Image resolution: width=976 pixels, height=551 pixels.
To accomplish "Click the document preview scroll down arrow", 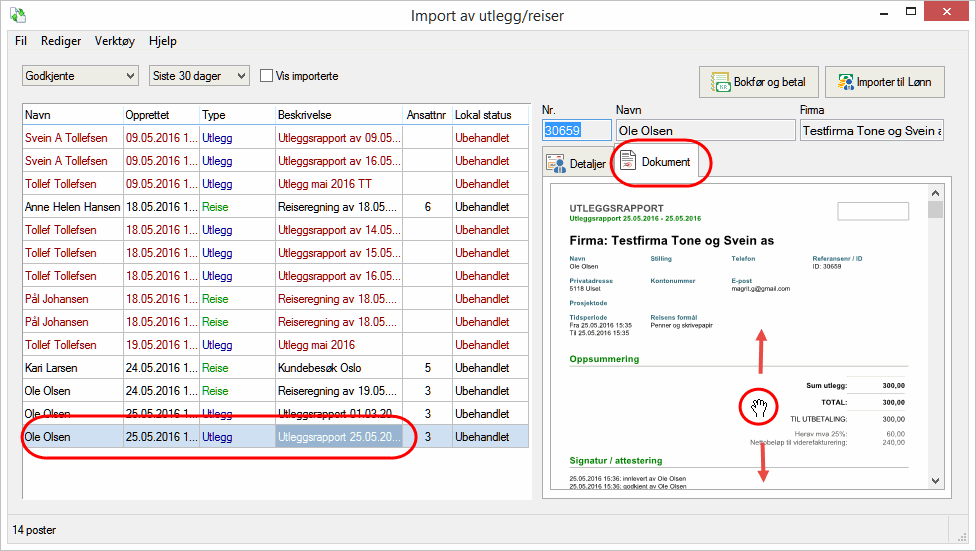I will point(935,482).
